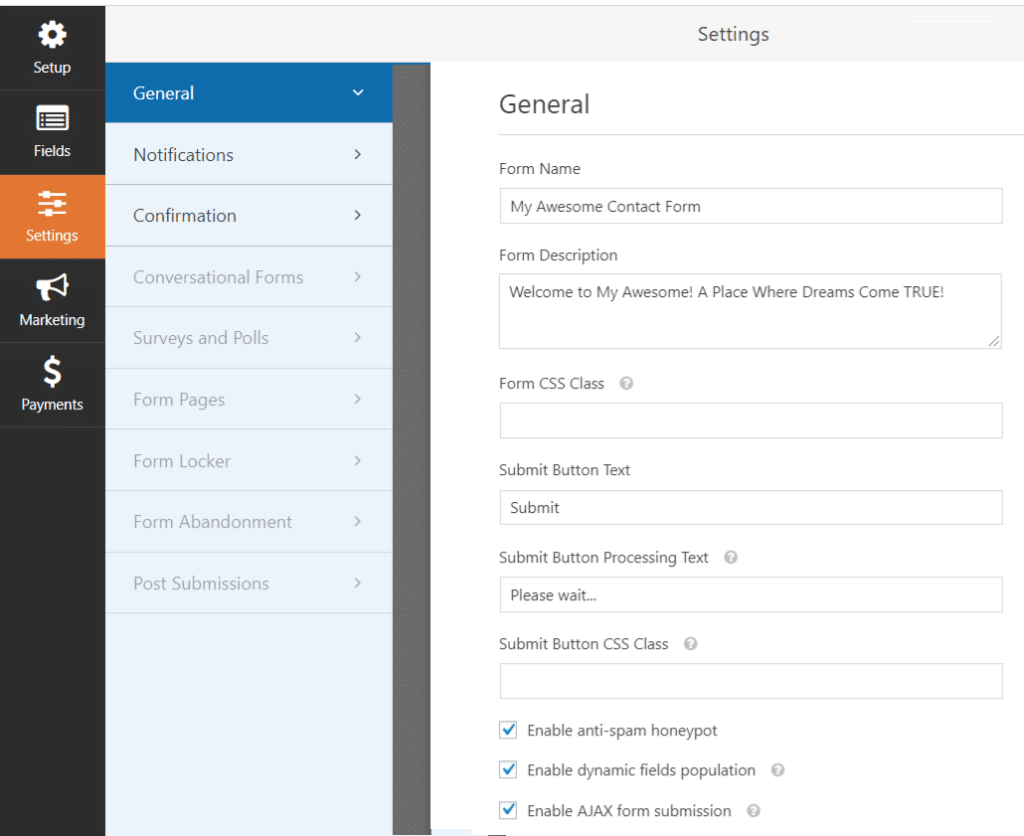Viewport: 1024px width, 836px height.
Task: Open the Setup panel
Action: point(52,47)
